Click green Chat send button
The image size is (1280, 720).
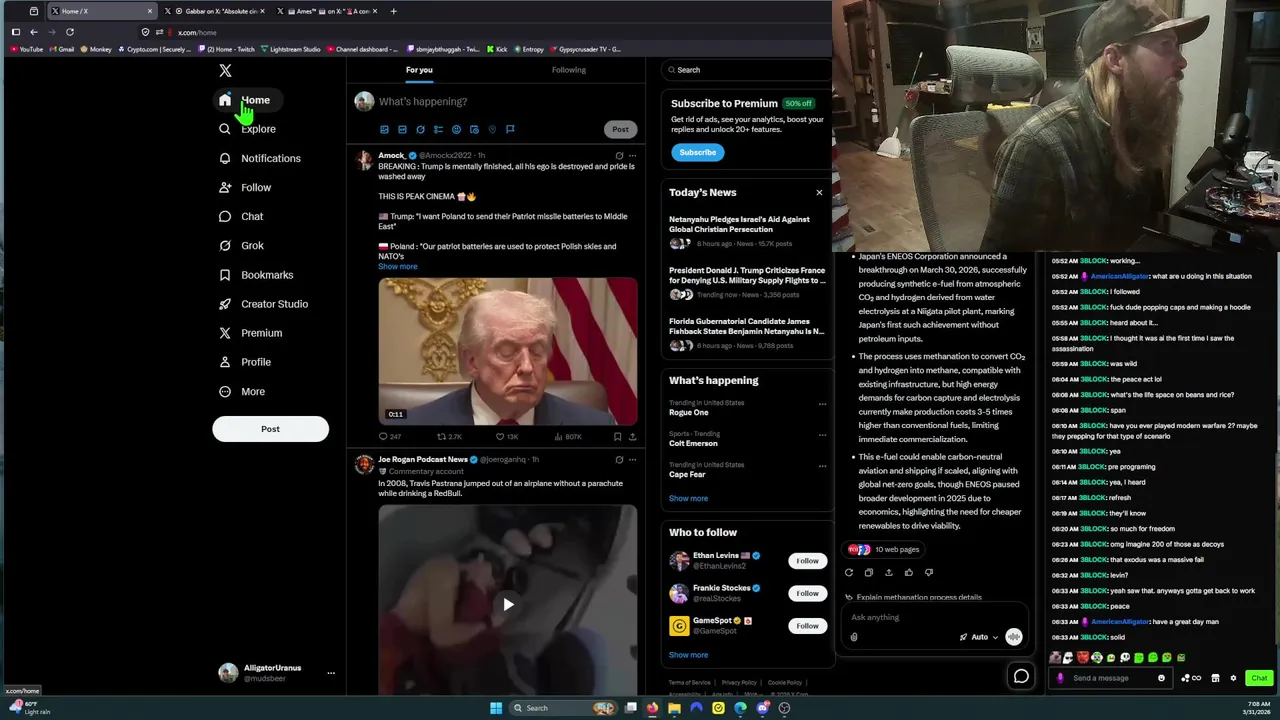coord(1259,678)
